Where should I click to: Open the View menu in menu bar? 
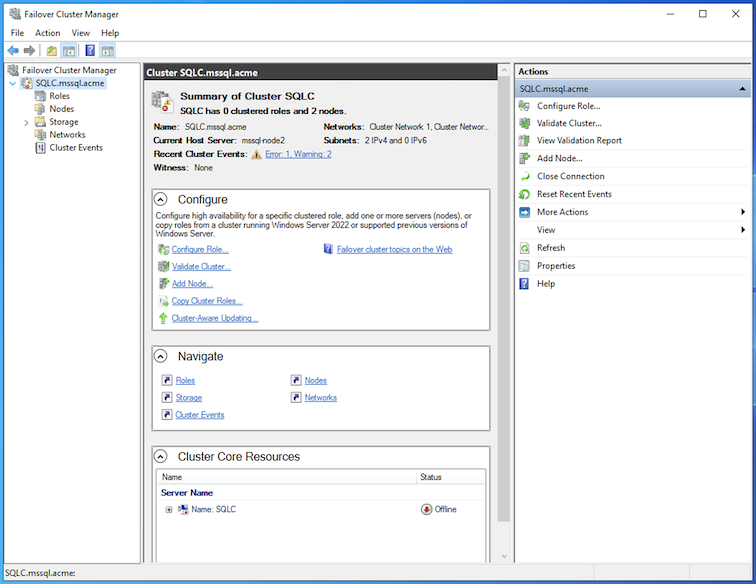click(x=81, y=33)
